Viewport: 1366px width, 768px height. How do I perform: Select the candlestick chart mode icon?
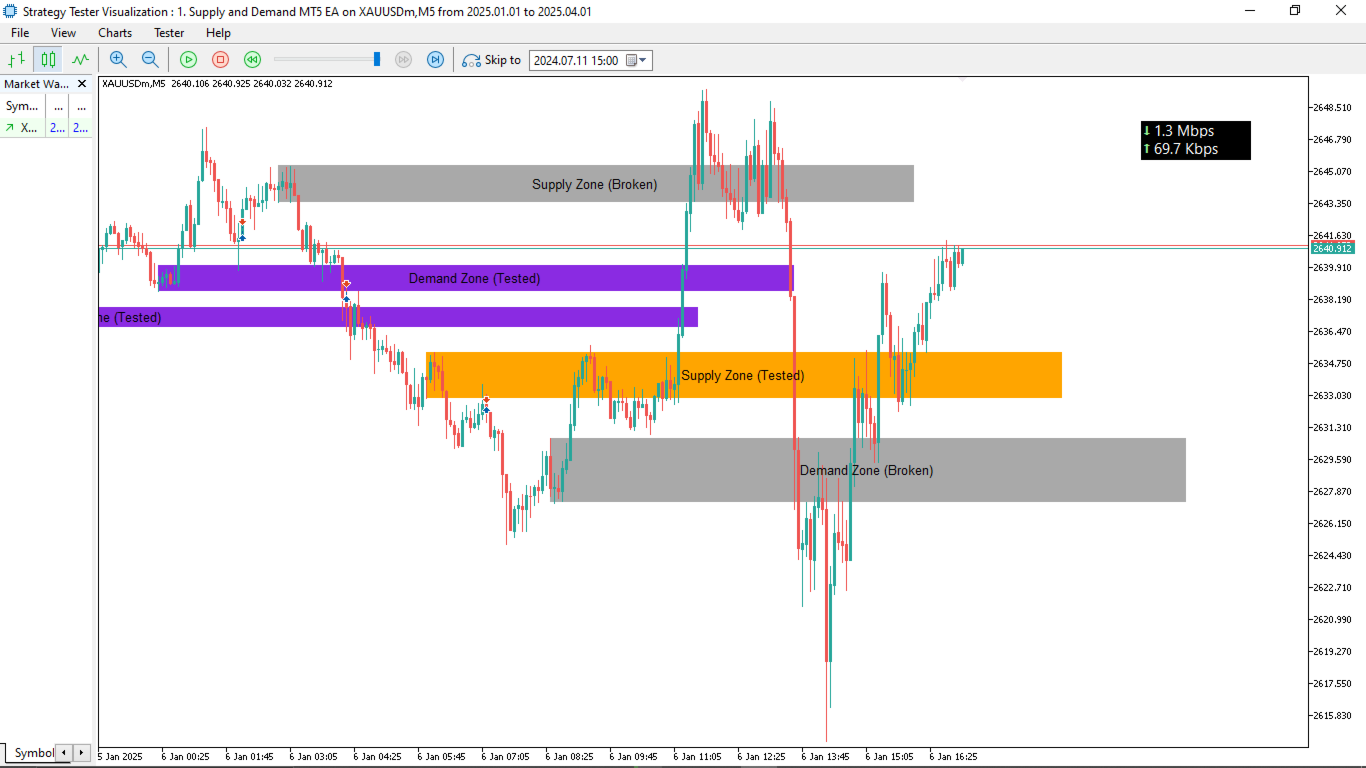tap(48, 60)
